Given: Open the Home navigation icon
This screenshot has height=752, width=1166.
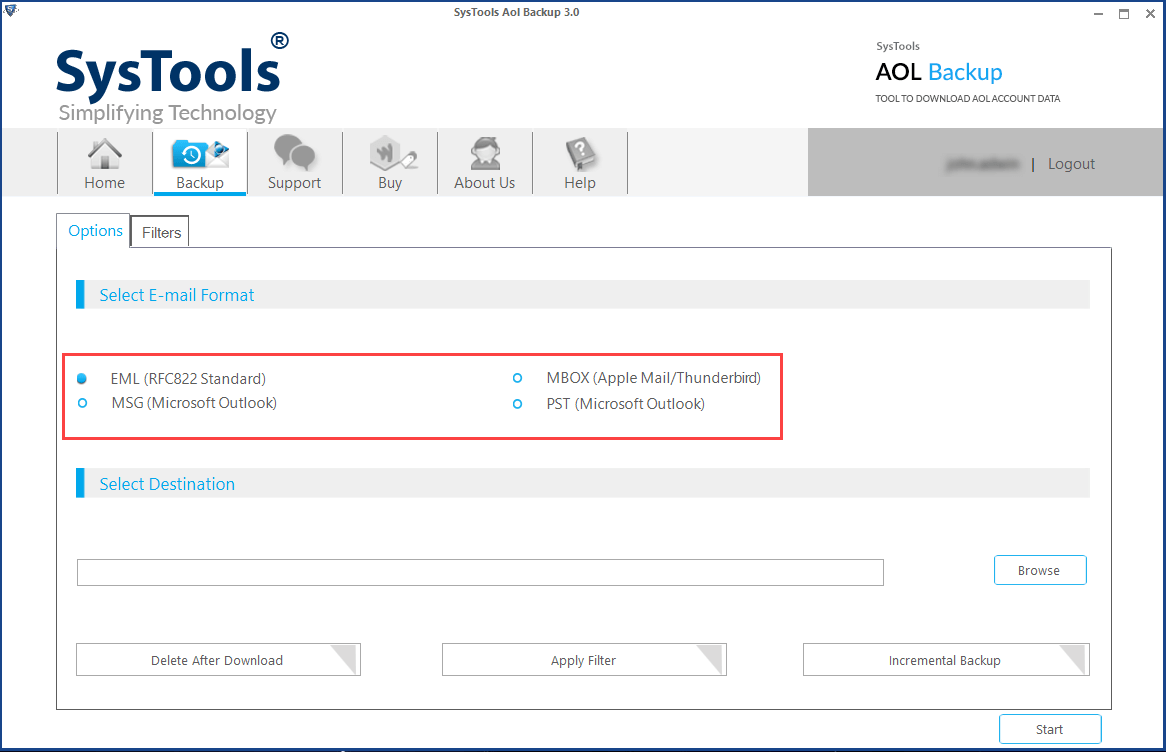Looking at the screenshot, I should tap(104, 162).
